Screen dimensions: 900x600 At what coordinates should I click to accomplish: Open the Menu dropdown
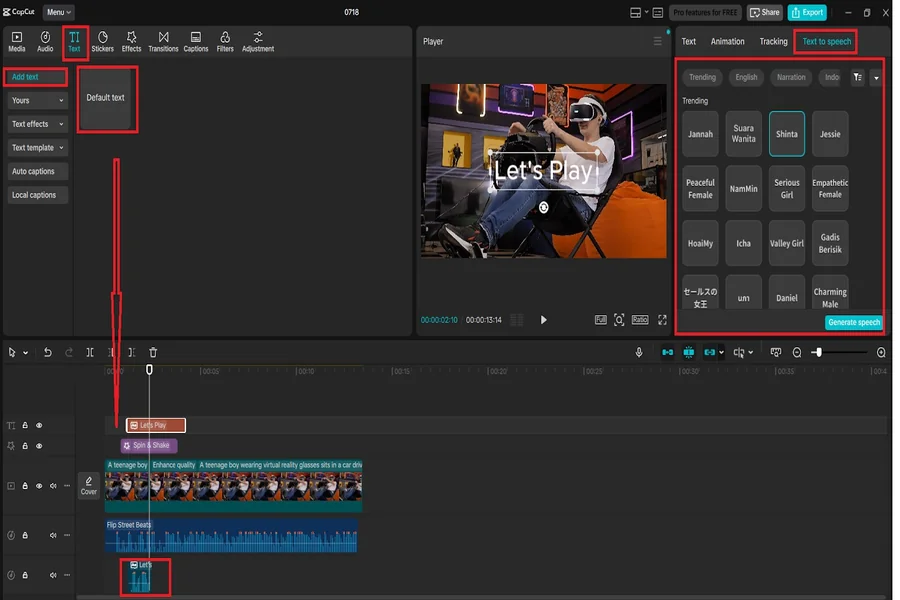[59, 12]
